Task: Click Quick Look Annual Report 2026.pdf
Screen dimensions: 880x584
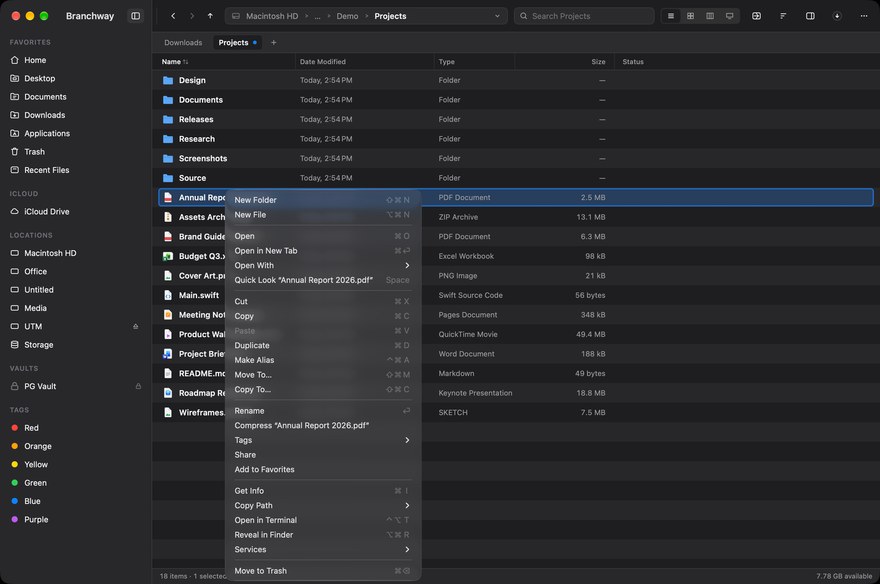Action: point(323,280)
